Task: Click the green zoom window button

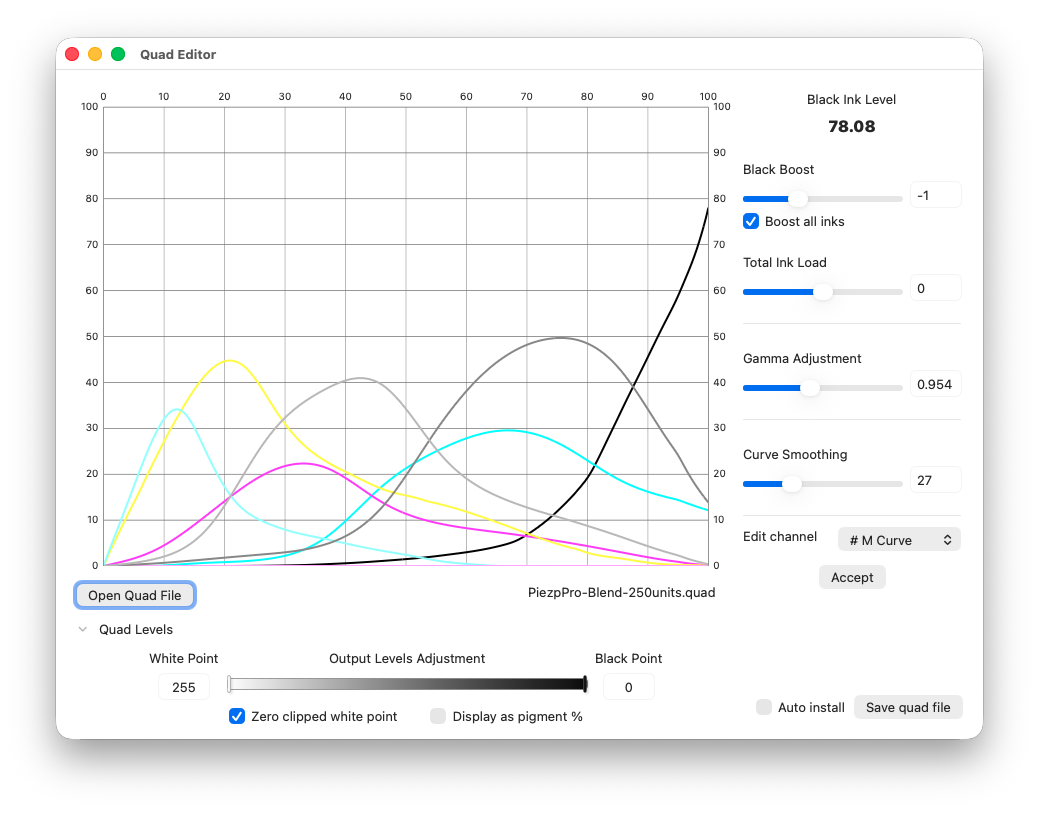Action: pos(118,54)
